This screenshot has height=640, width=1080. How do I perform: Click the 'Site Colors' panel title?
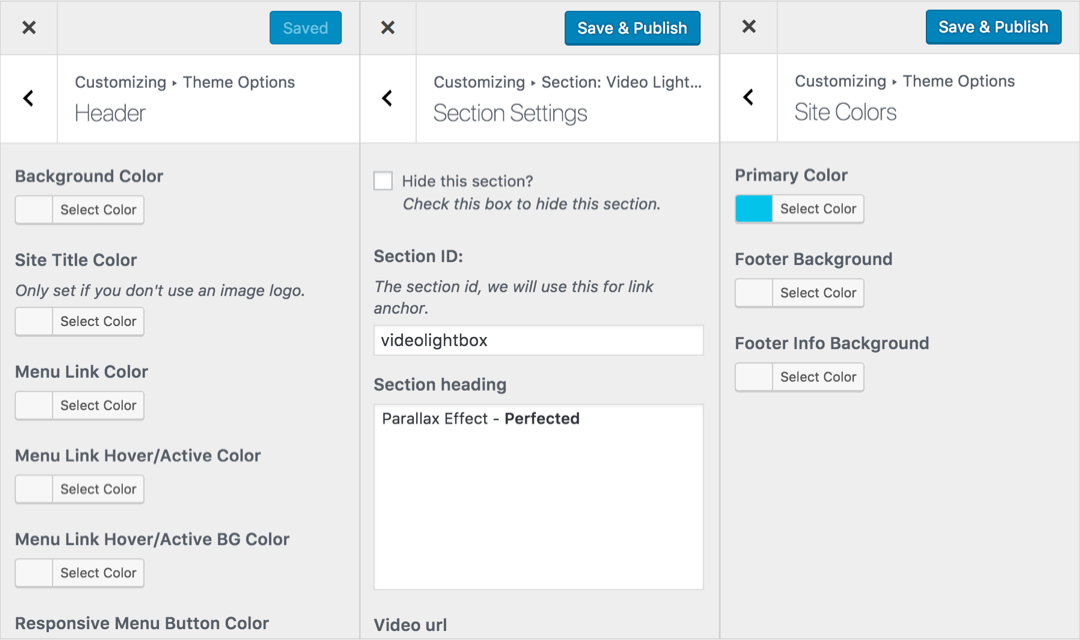[845, 112]
